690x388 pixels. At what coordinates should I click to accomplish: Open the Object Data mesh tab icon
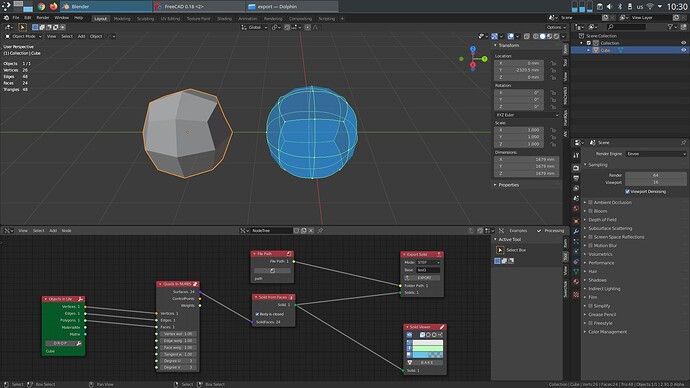[576, 272]
